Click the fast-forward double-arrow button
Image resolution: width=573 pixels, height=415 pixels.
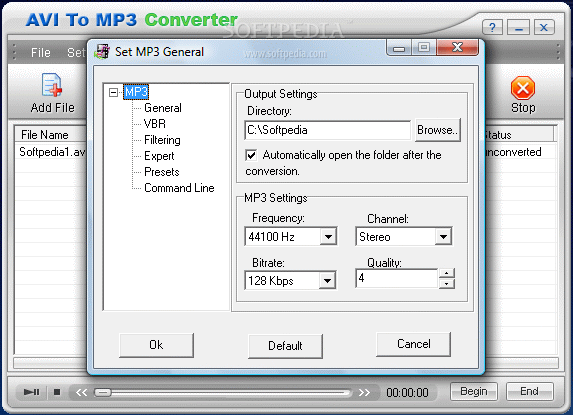pos(364,392)
